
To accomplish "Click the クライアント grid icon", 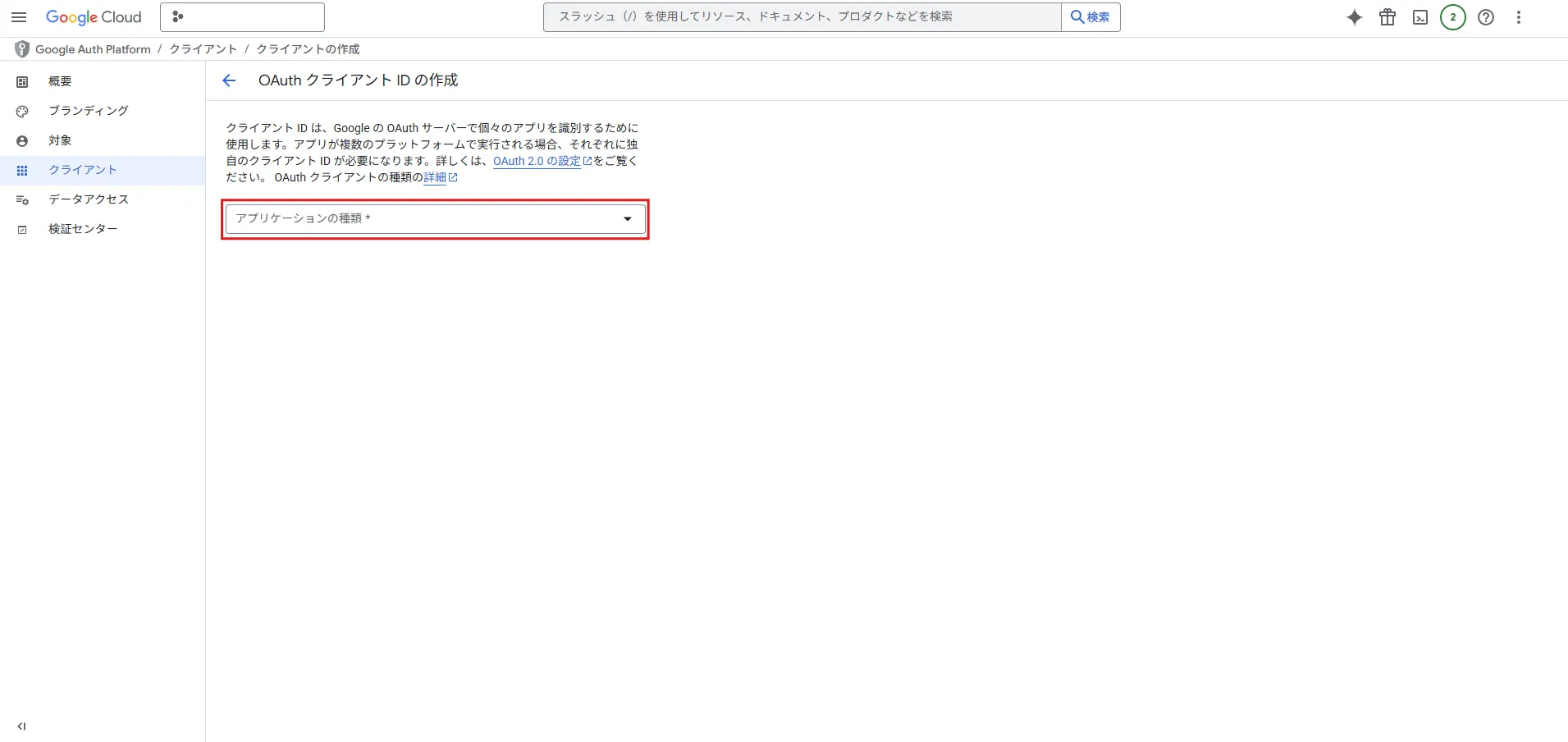I will (x=22, y=171).
